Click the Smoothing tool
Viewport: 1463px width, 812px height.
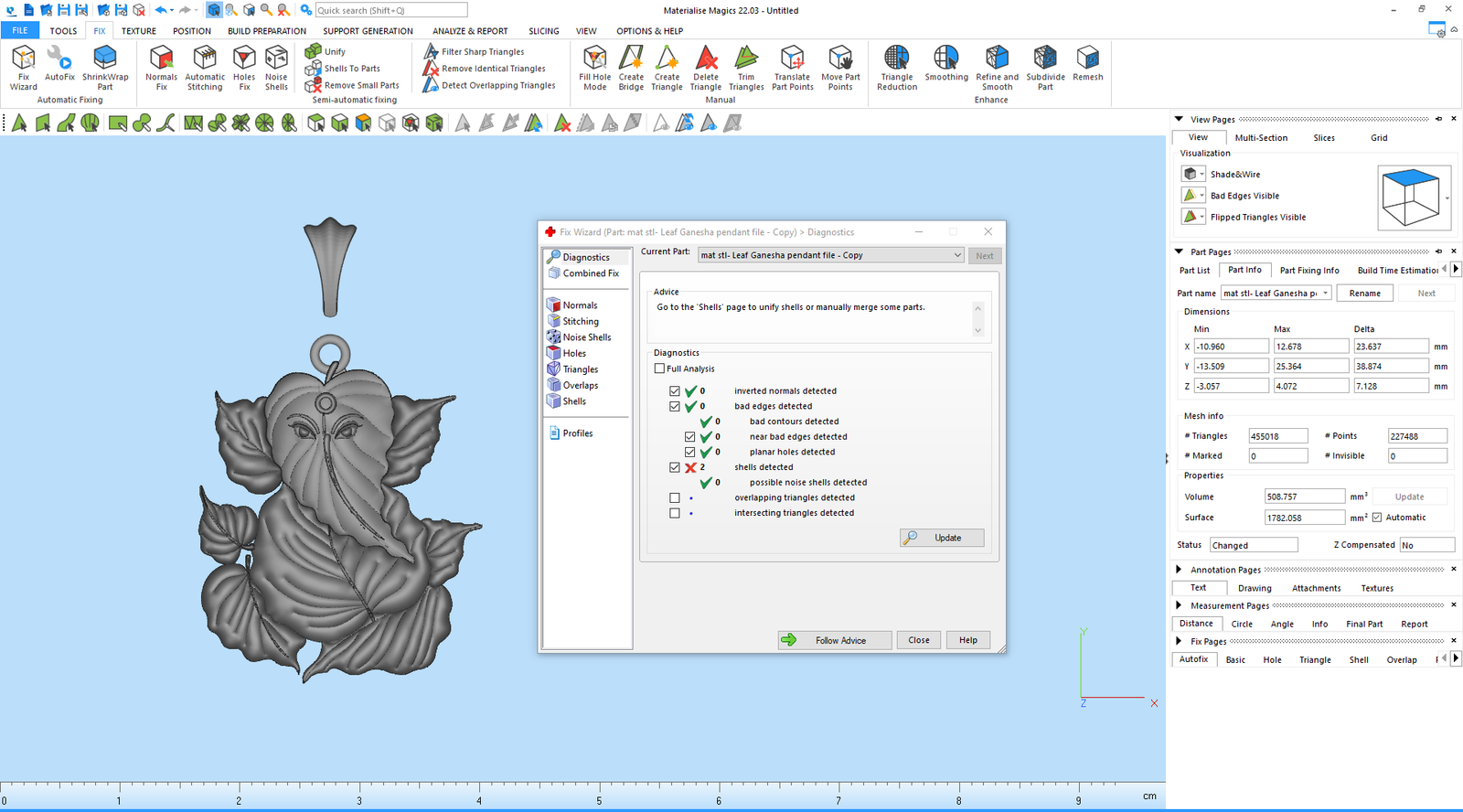[x=946, y=64]
